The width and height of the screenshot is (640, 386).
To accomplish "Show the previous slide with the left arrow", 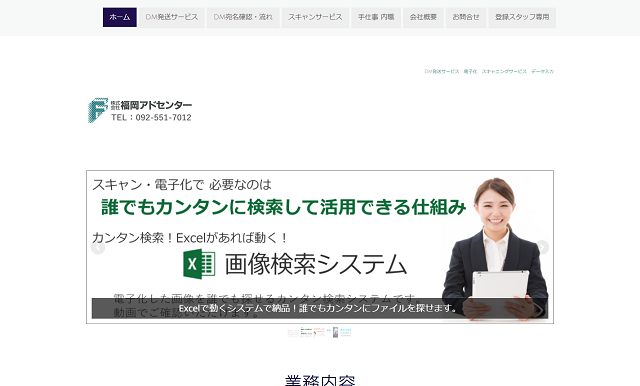I will 98,247.
